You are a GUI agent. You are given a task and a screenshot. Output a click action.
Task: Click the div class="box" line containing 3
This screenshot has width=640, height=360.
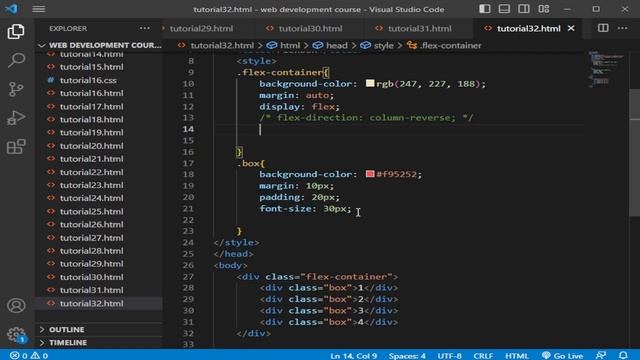coord(329,311)
